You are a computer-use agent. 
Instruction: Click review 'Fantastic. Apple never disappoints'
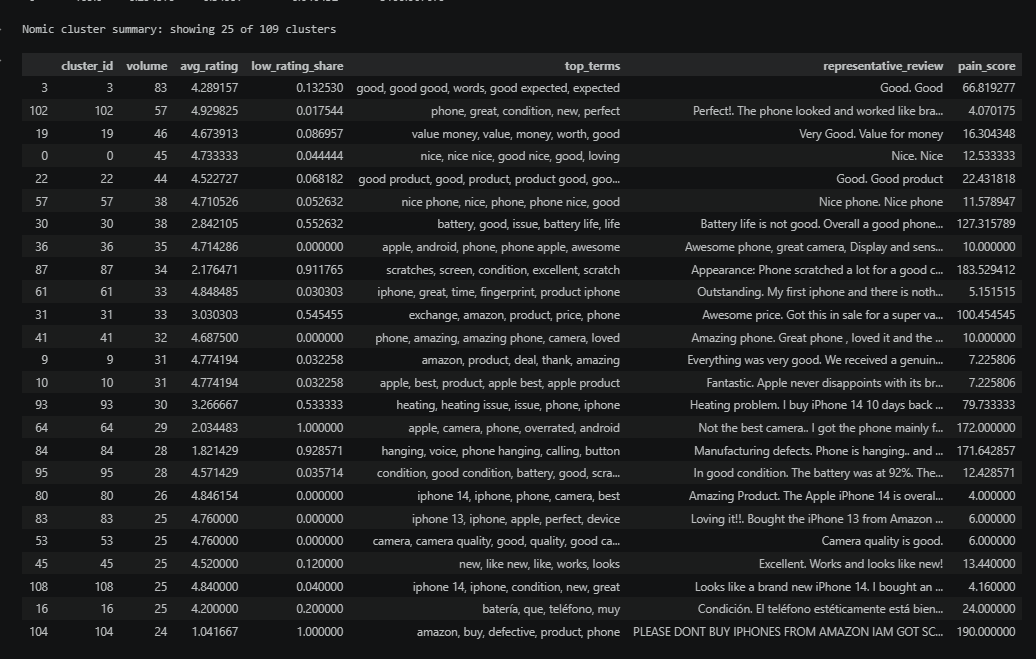click(x=825, y=383)
